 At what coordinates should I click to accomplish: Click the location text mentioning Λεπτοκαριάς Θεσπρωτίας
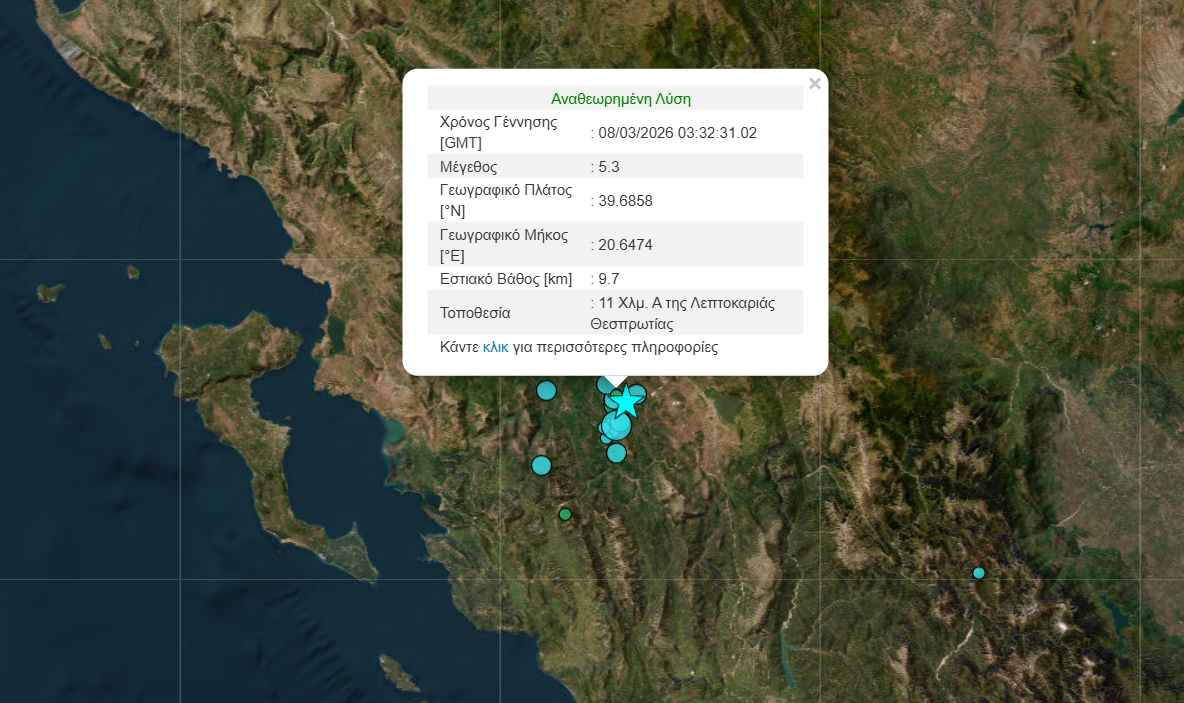685,313
